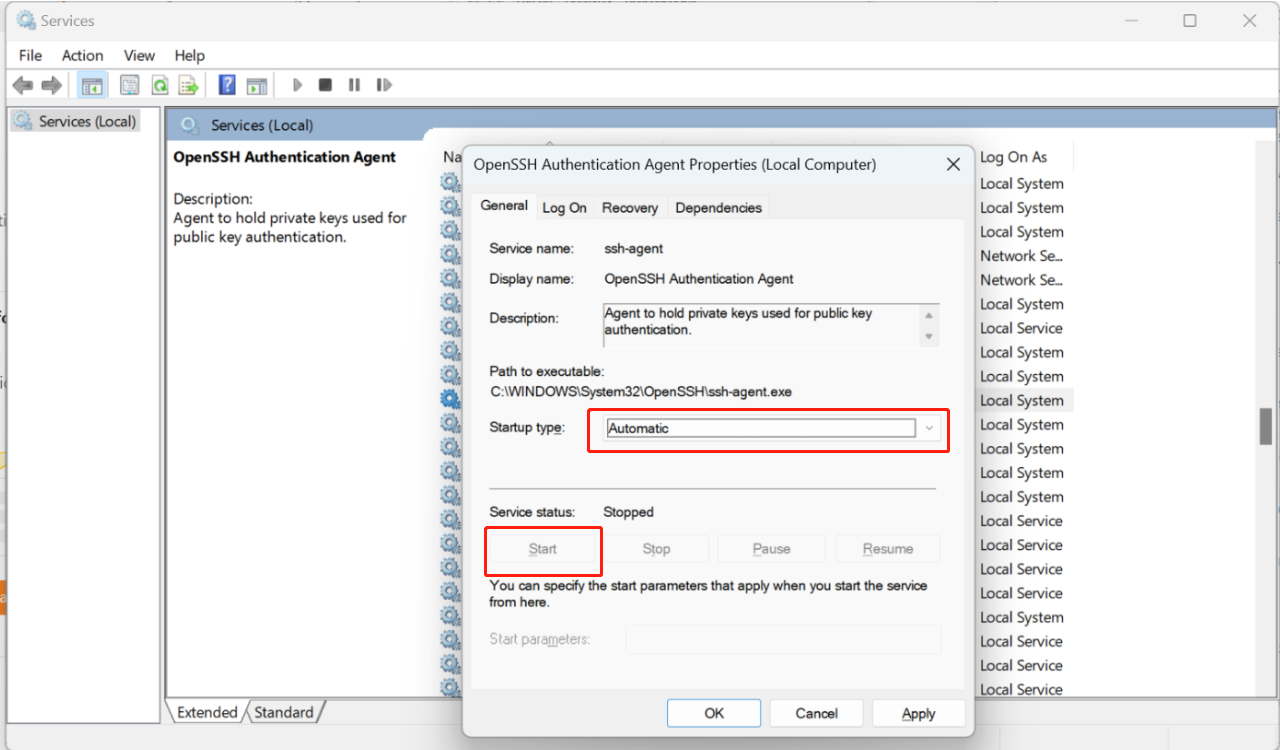Click the Apply button
Image resolution: width=1280 pixels, height=750 pixels.
pyautogui.click(x=918, y=713)
